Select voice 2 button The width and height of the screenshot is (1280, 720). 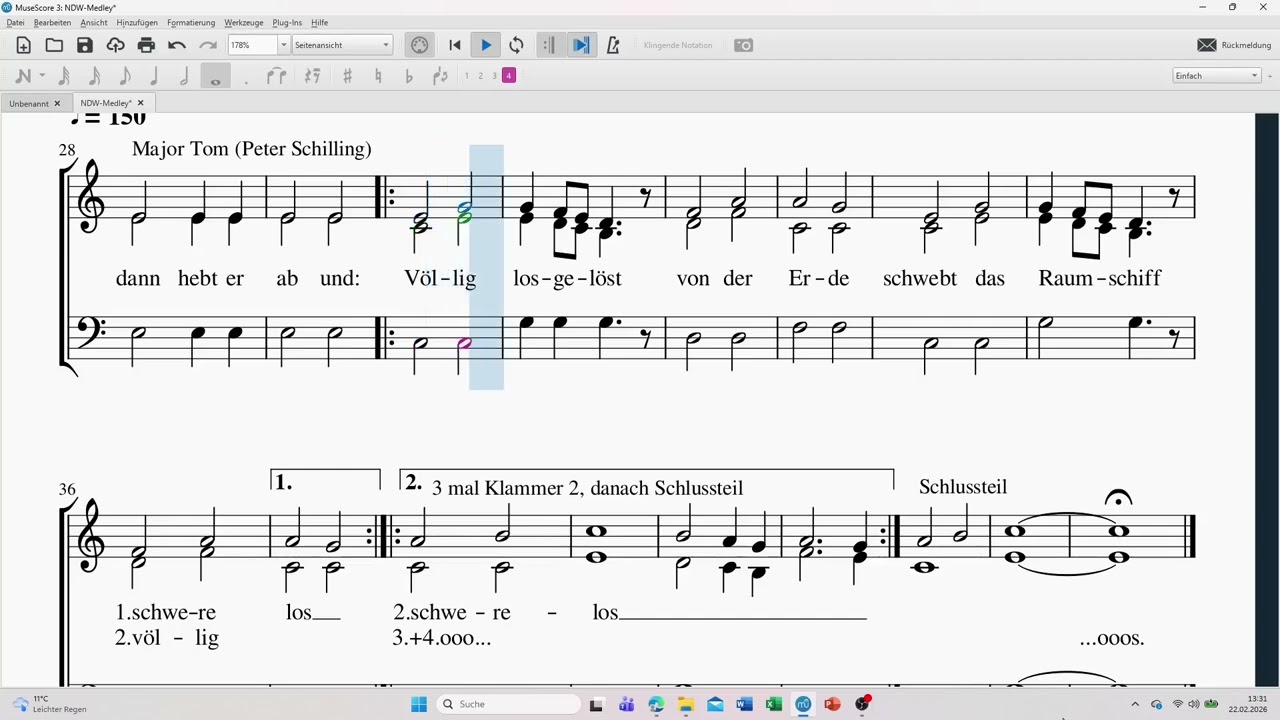click(x=480, y=76)
